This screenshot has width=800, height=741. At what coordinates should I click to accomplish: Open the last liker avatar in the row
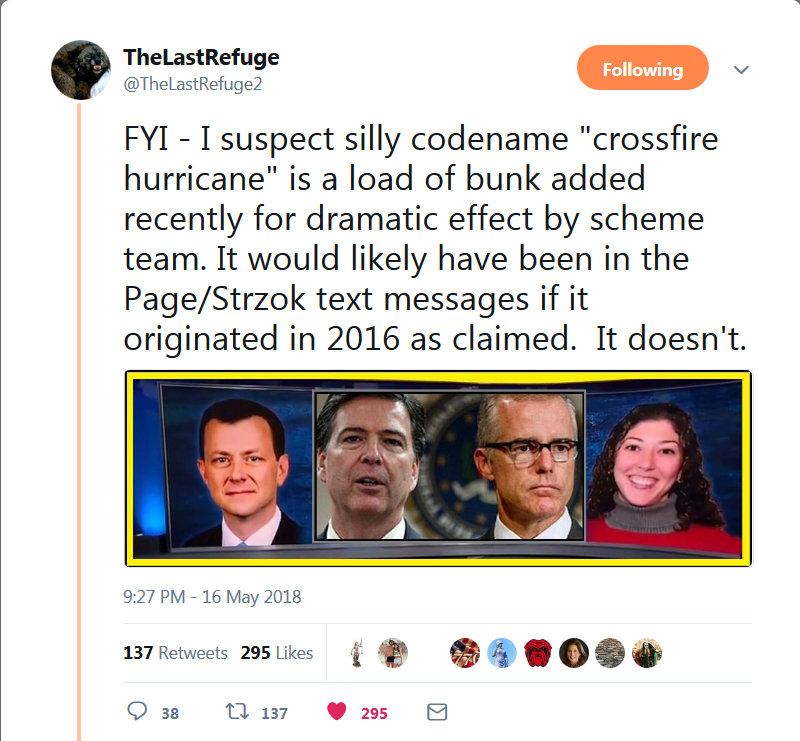(x=646, y=653)
